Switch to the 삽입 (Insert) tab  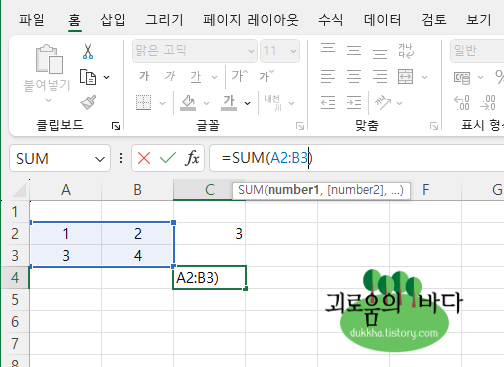tap(113, 19)
